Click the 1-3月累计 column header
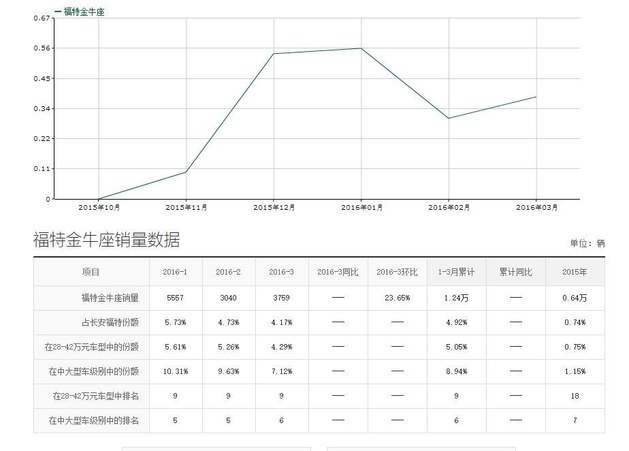This screenshot has height=451, width=629. pos(456,272)
